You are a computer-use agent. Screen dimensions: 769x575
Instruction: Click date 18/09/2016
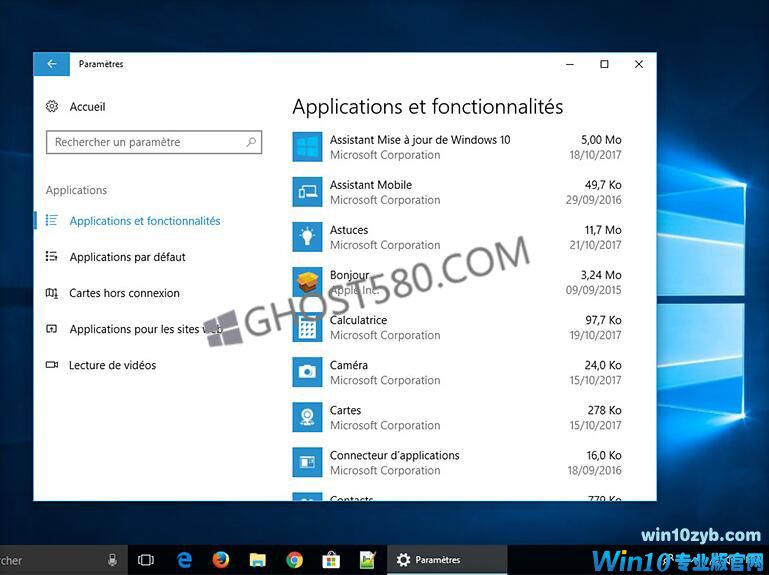click(594, 470)
